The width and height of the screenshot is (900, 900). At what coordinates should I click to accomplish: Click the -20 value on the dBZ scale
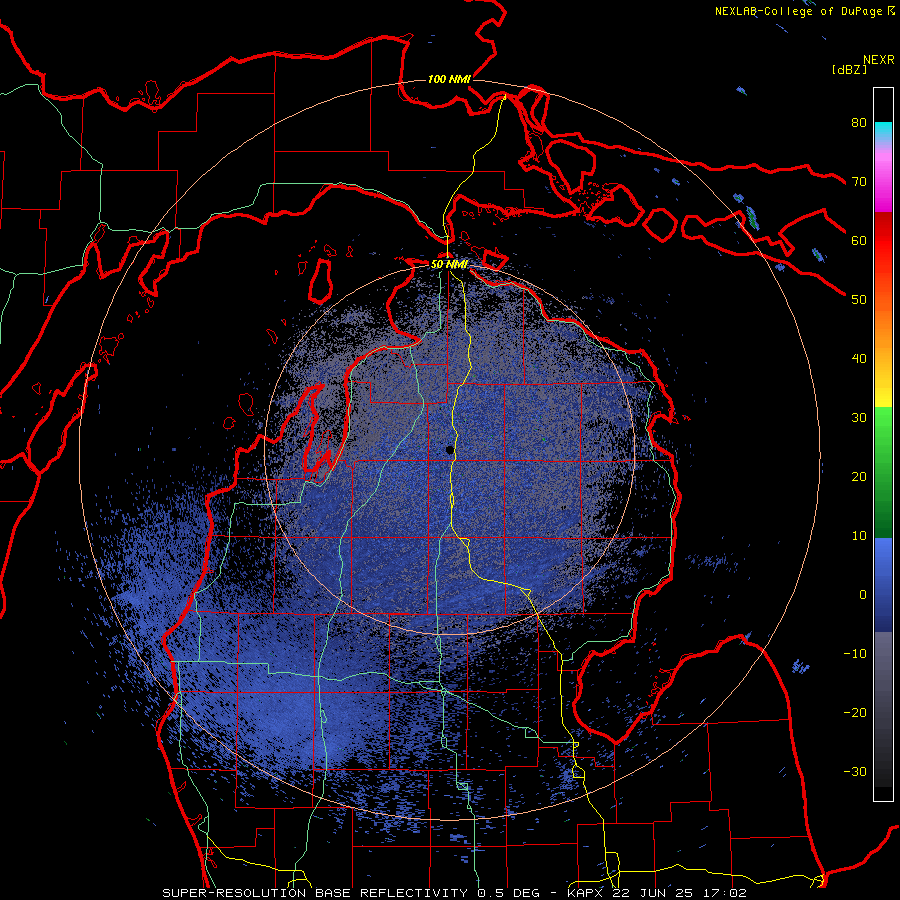coord(855,713)
